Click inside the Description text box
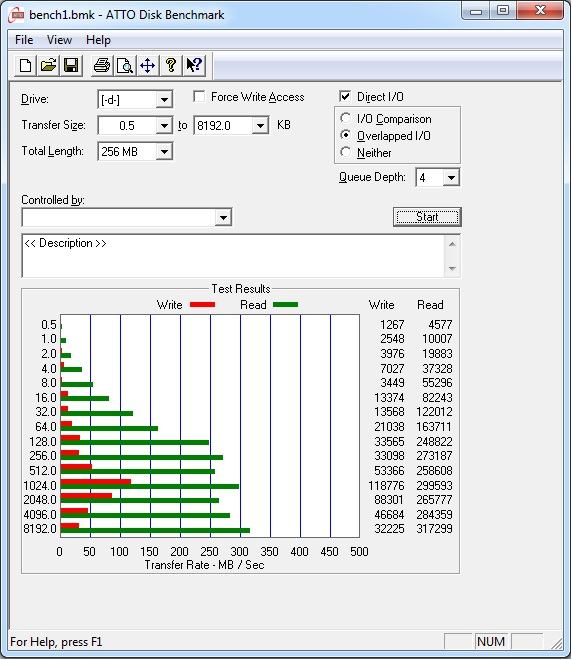Screen dimensions: 572x660 coord(233,256)
